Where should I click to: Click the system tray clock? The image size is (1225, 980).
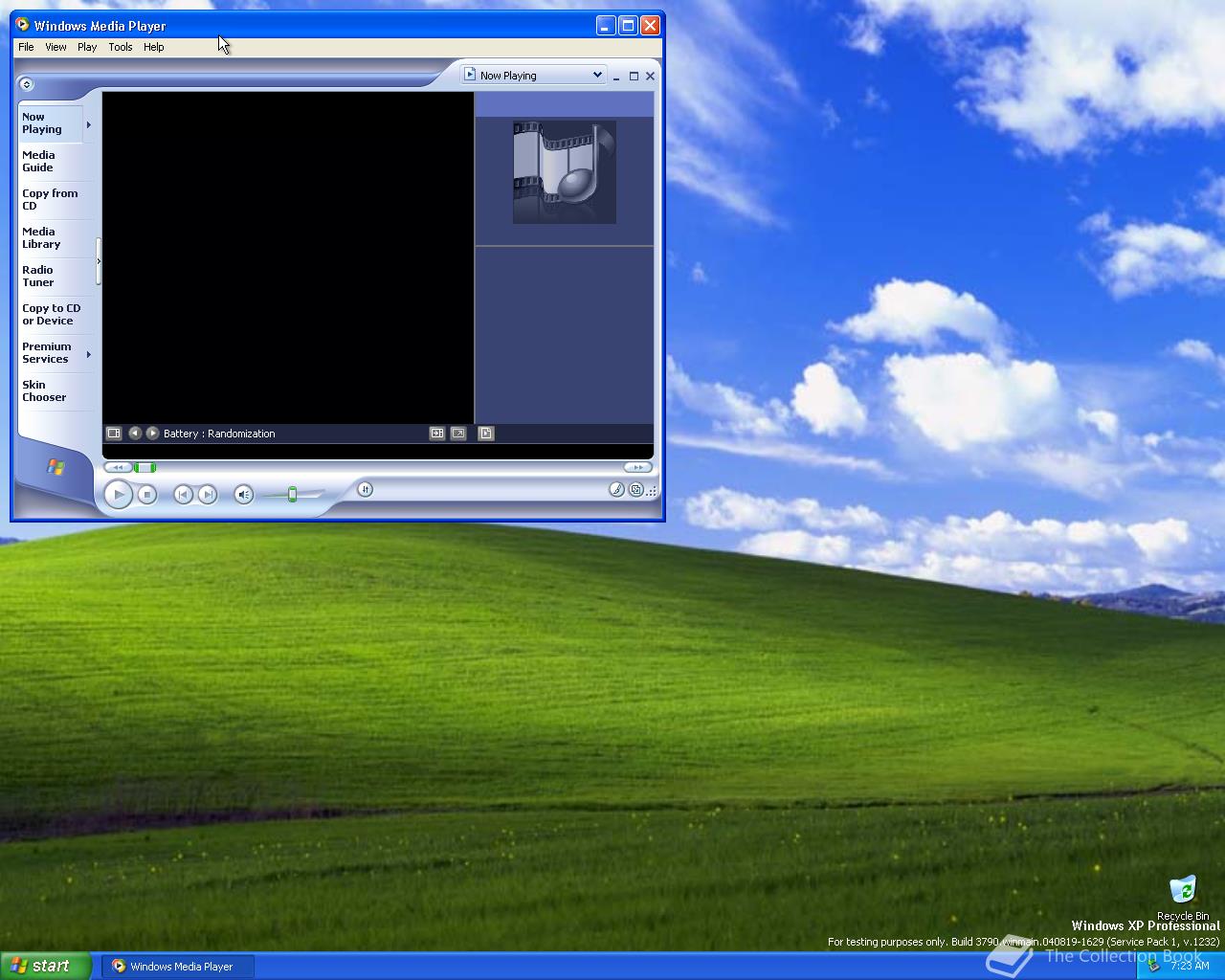tap(1190, 966)
